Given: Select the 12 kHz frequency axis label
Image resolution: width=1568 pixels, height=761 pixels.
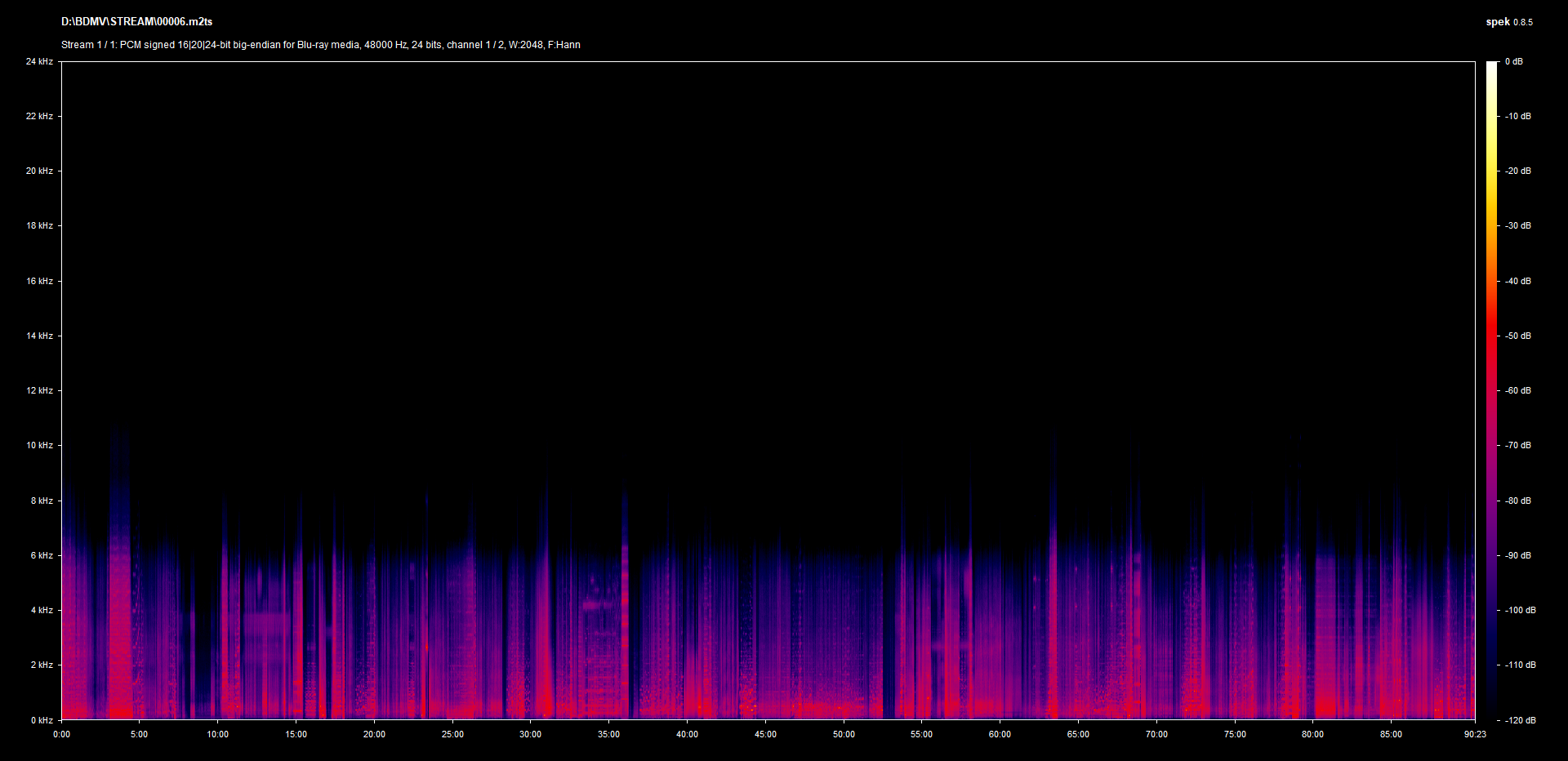Looking at the screenshot, I should click(39, 390).
